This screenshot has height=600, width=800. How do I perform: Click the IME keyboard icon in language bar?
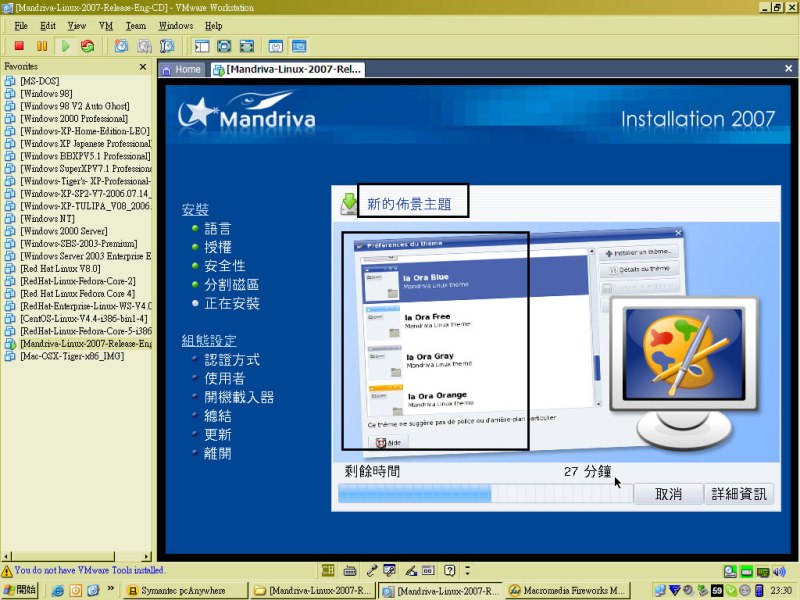point(350,570)
